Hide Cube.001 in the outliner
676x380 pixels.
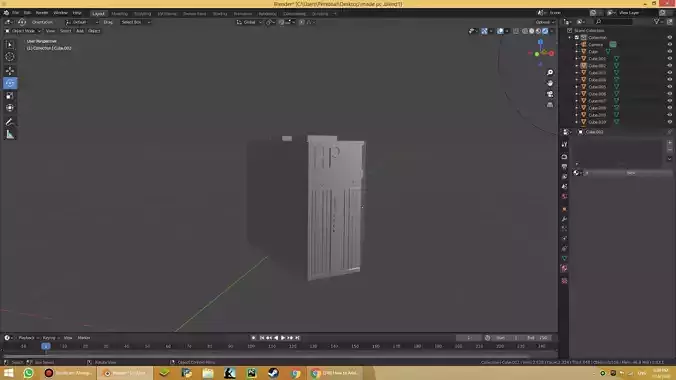coord(670,59)
